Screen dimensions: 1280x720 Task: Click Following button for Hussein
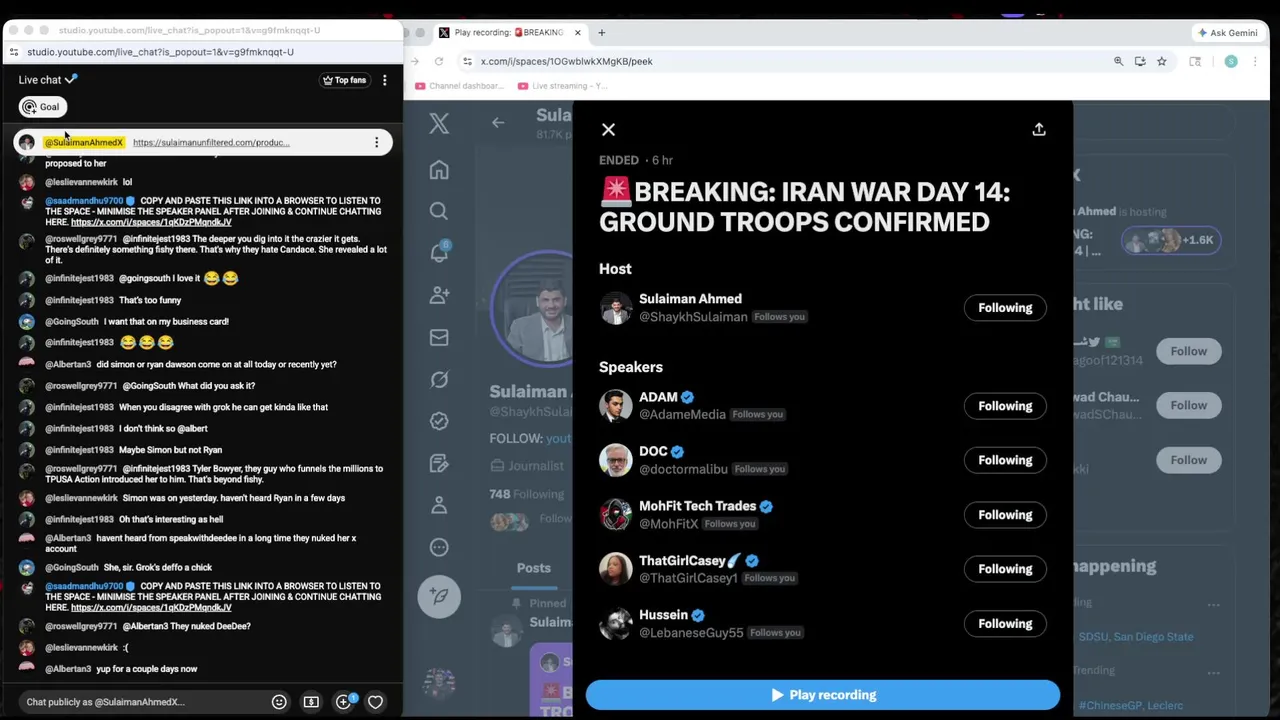(x=1005, y=624)
